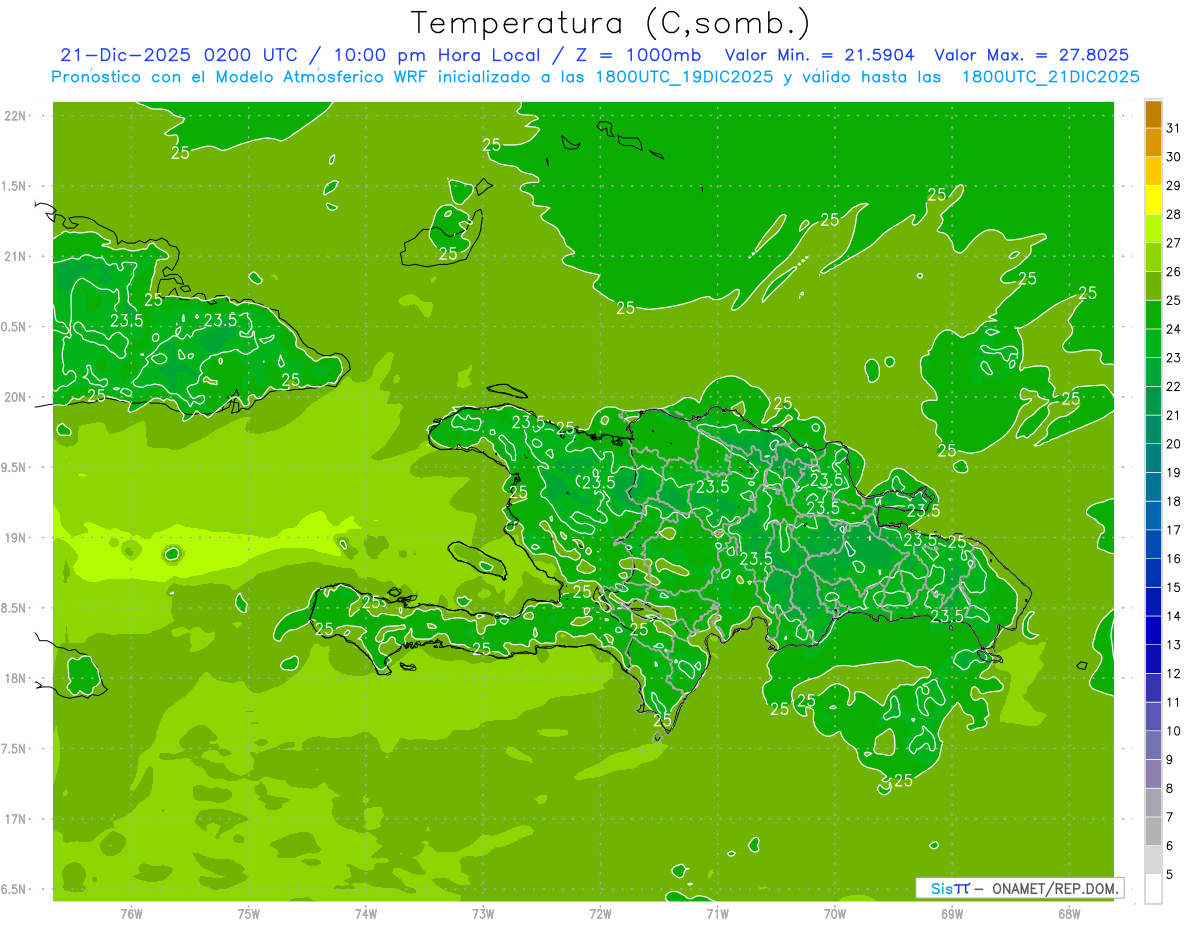Click the 'Valor Max. = 27.8025' text

pos(1031,55)
